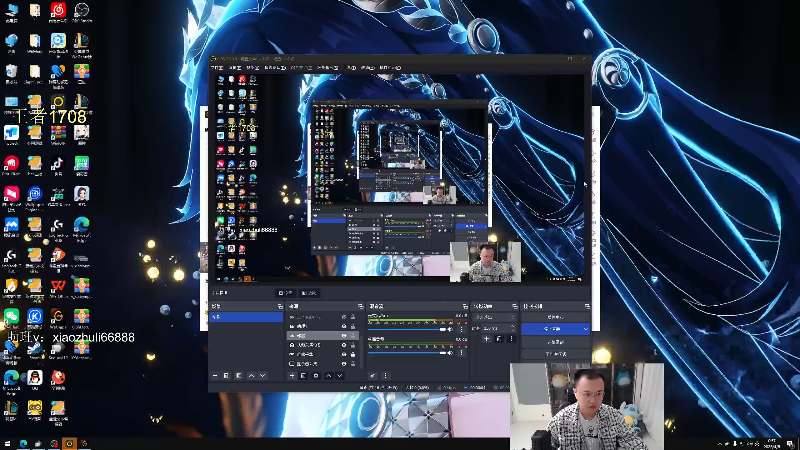Adjust transition duration spinner field
800x450 pixels.
tap(499, 329)
